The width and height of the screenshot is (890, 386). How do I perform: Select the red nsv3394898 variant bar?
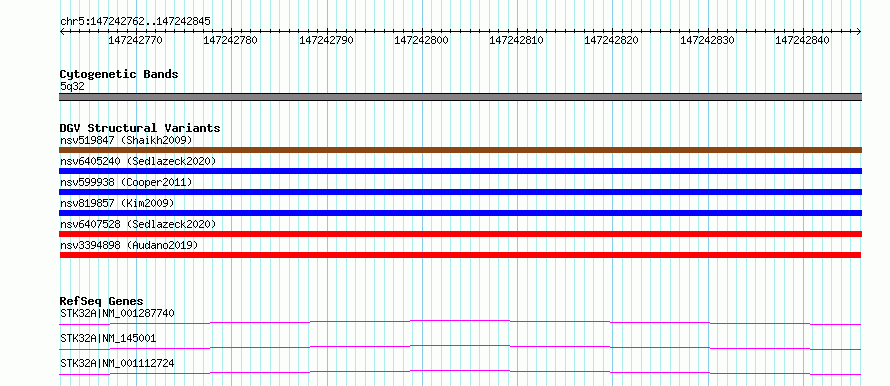click(x=460, y=255)
